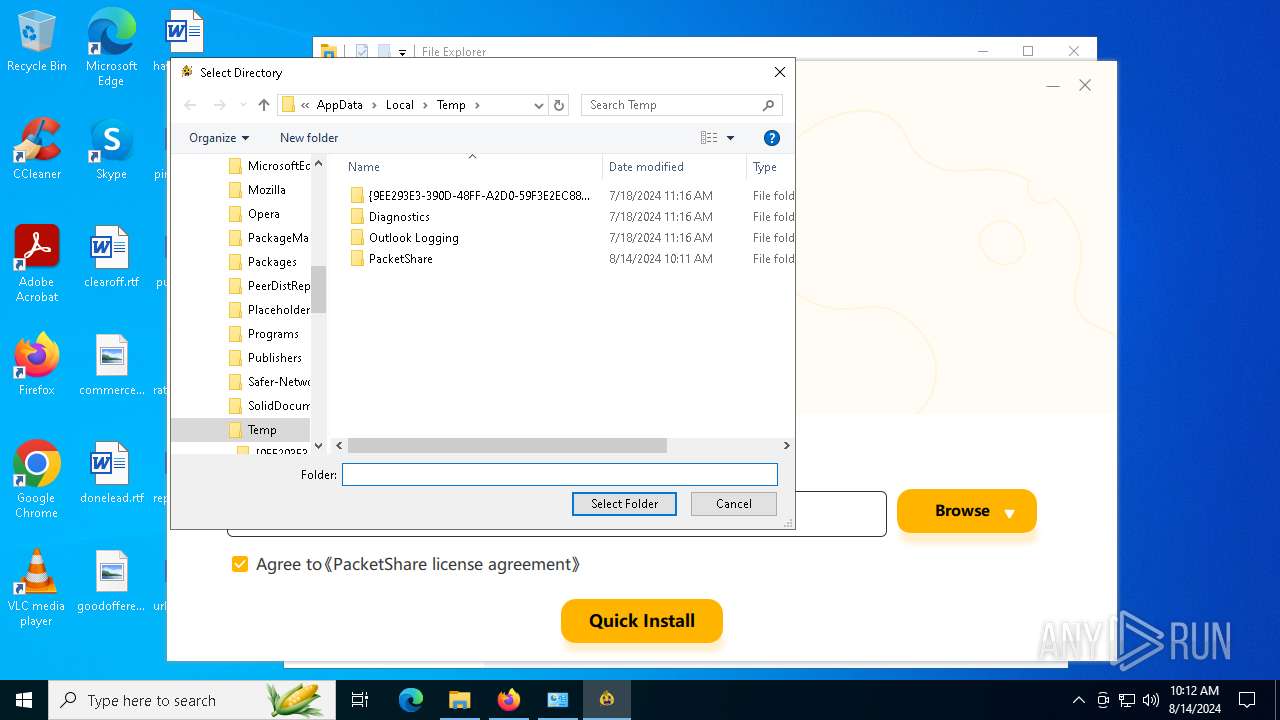Select PeerDistRep folder in tree
This screenshot has height=720, width=1280.
[x=278, y=286]
